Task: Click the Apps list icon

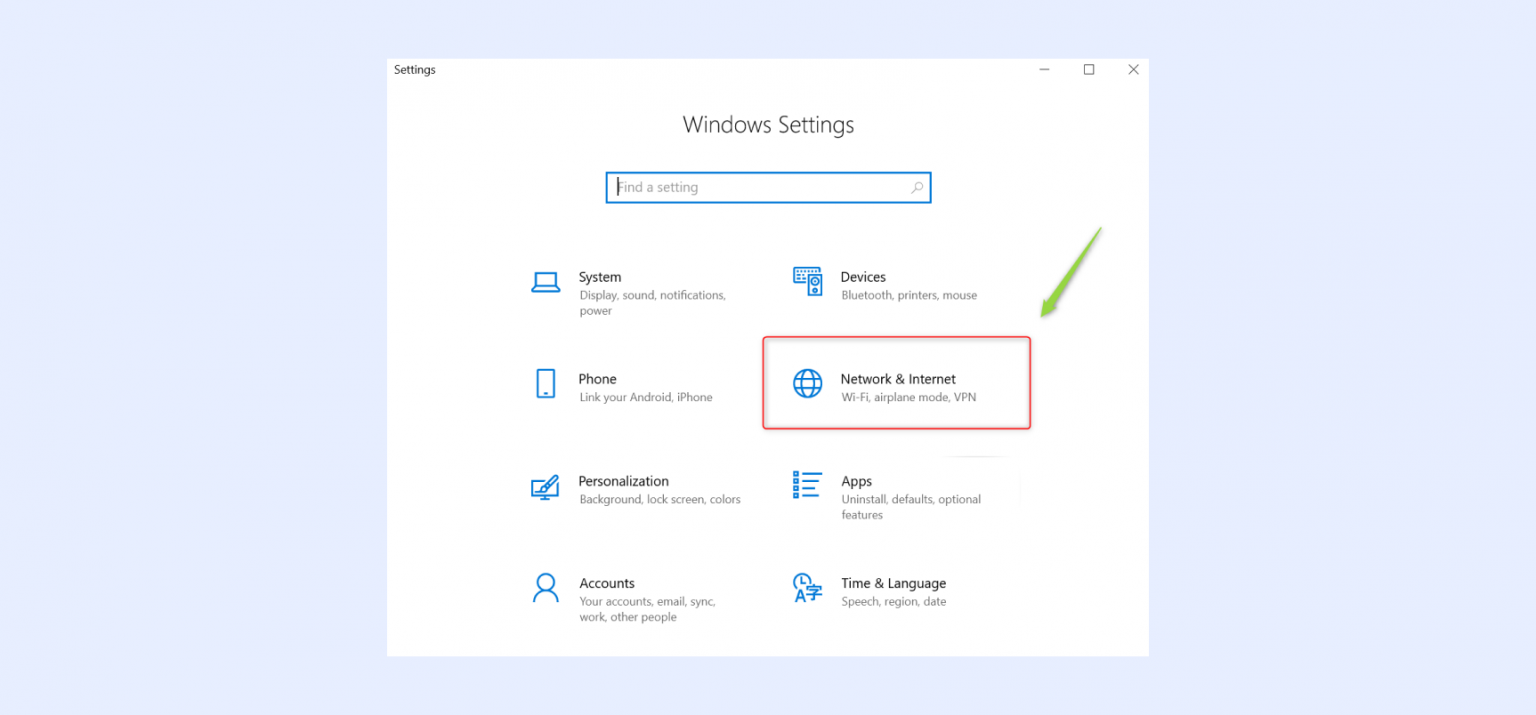Action: tap(807, 486)
